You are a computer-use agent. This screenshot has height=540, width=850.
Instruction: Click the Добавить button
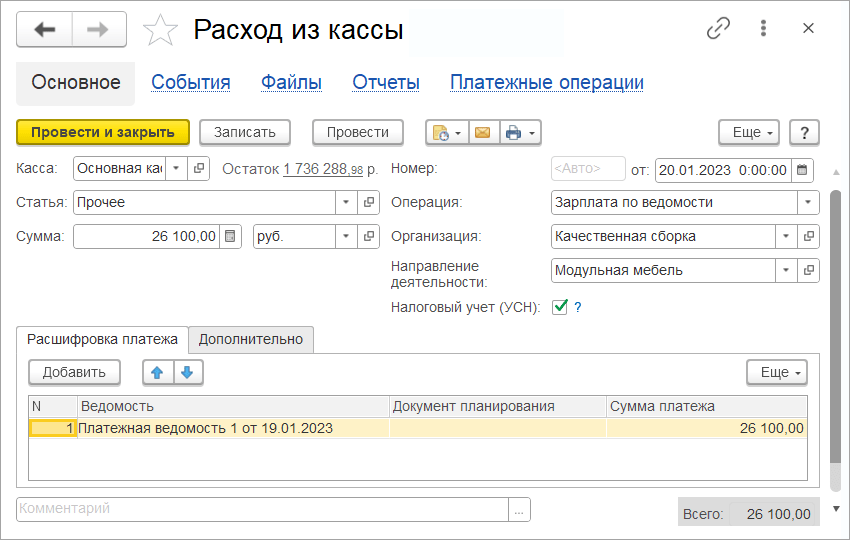pos(74,372)
